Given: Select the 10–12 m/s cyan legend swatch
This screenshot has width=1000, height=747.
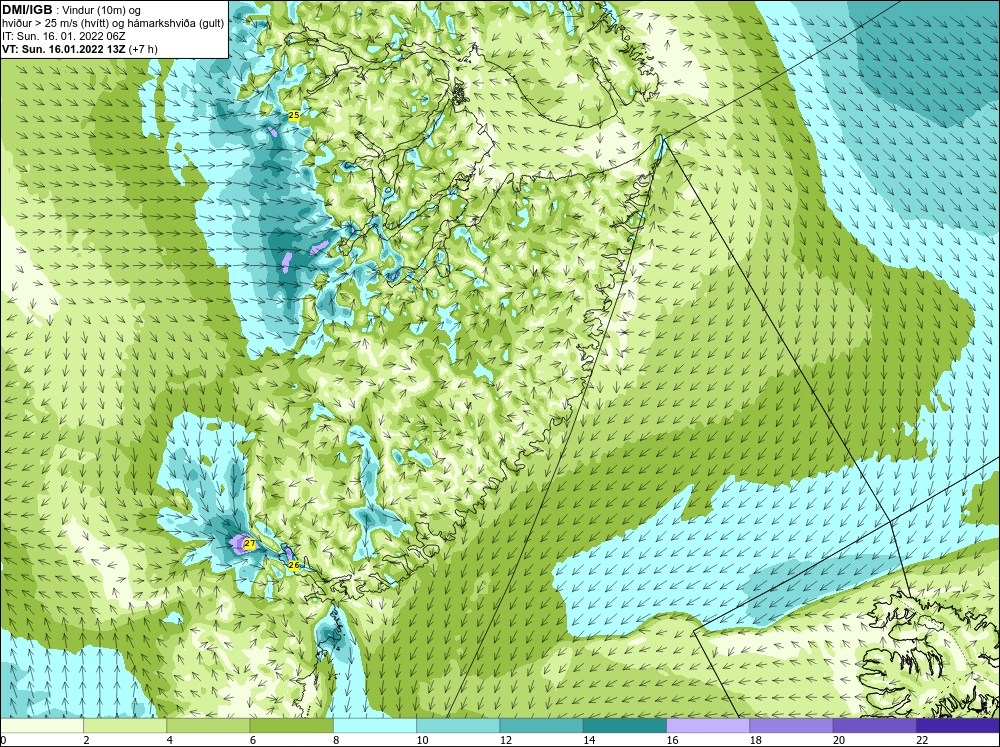Looking at the screenshot, I should pos(458,726).
